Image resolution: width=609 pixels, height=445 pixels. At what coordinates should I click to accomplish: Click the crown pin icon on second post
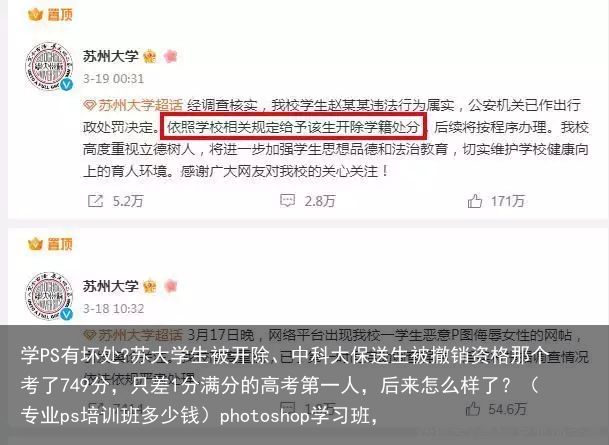click(x=35, y=244)
